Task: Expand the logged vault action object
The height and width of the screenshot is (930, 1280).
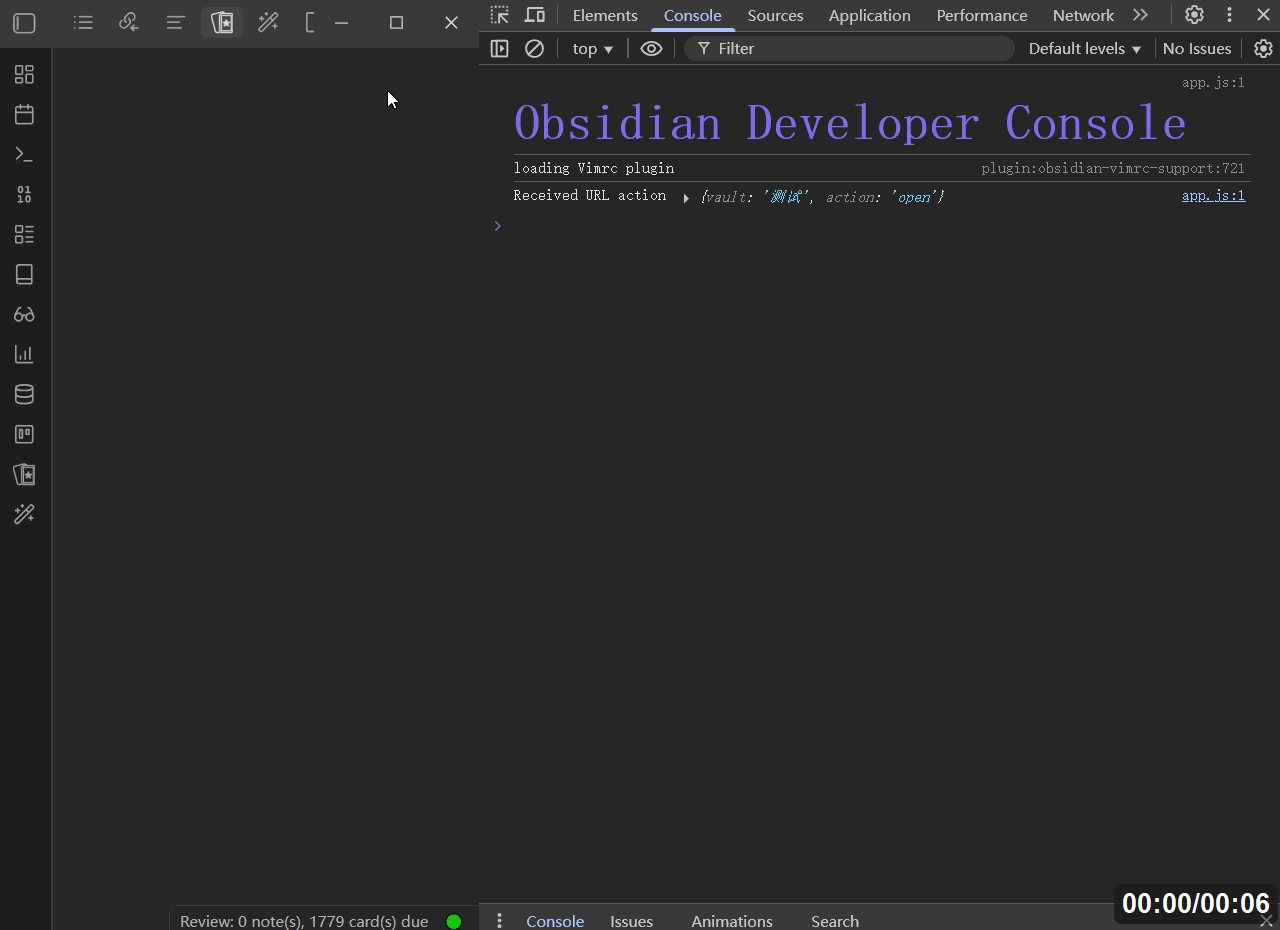Action: click(x=686, y=198)
